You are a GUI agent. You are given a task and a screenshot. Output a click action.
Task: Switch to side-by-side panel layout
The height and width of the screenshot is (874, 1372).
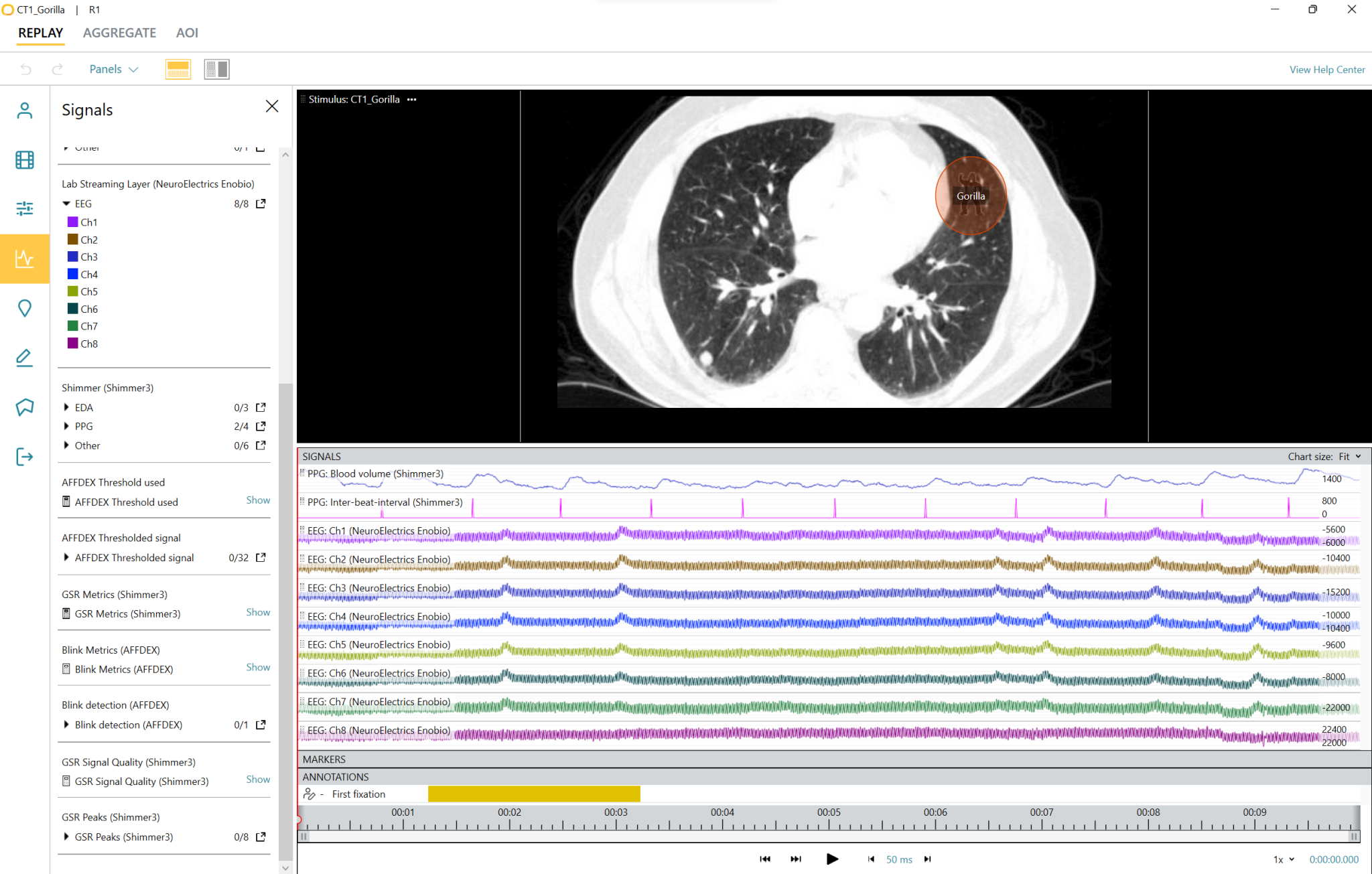[216, 68]
